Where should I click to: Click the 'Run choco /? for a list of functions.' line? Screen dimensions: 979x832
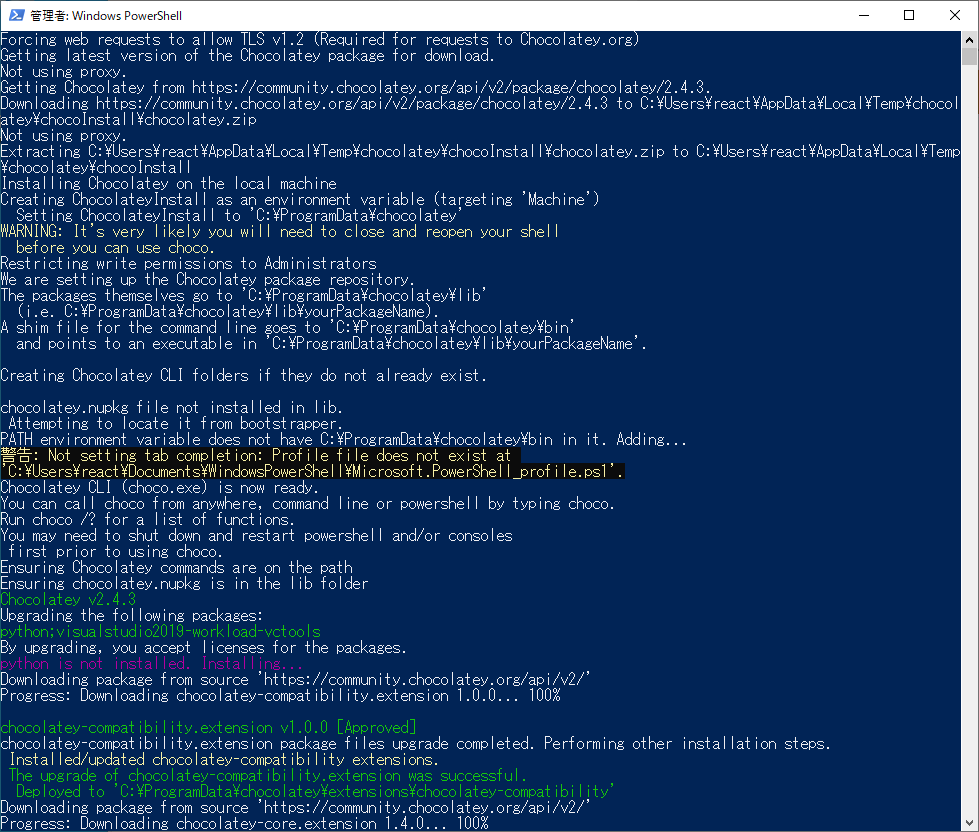[147, 519]
